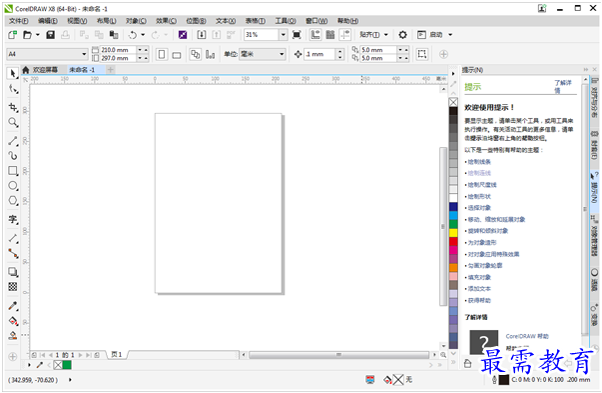The height and width of the screenshot is (393, 602).
Task: Select the Polygon tool
Action: point(13,200)
